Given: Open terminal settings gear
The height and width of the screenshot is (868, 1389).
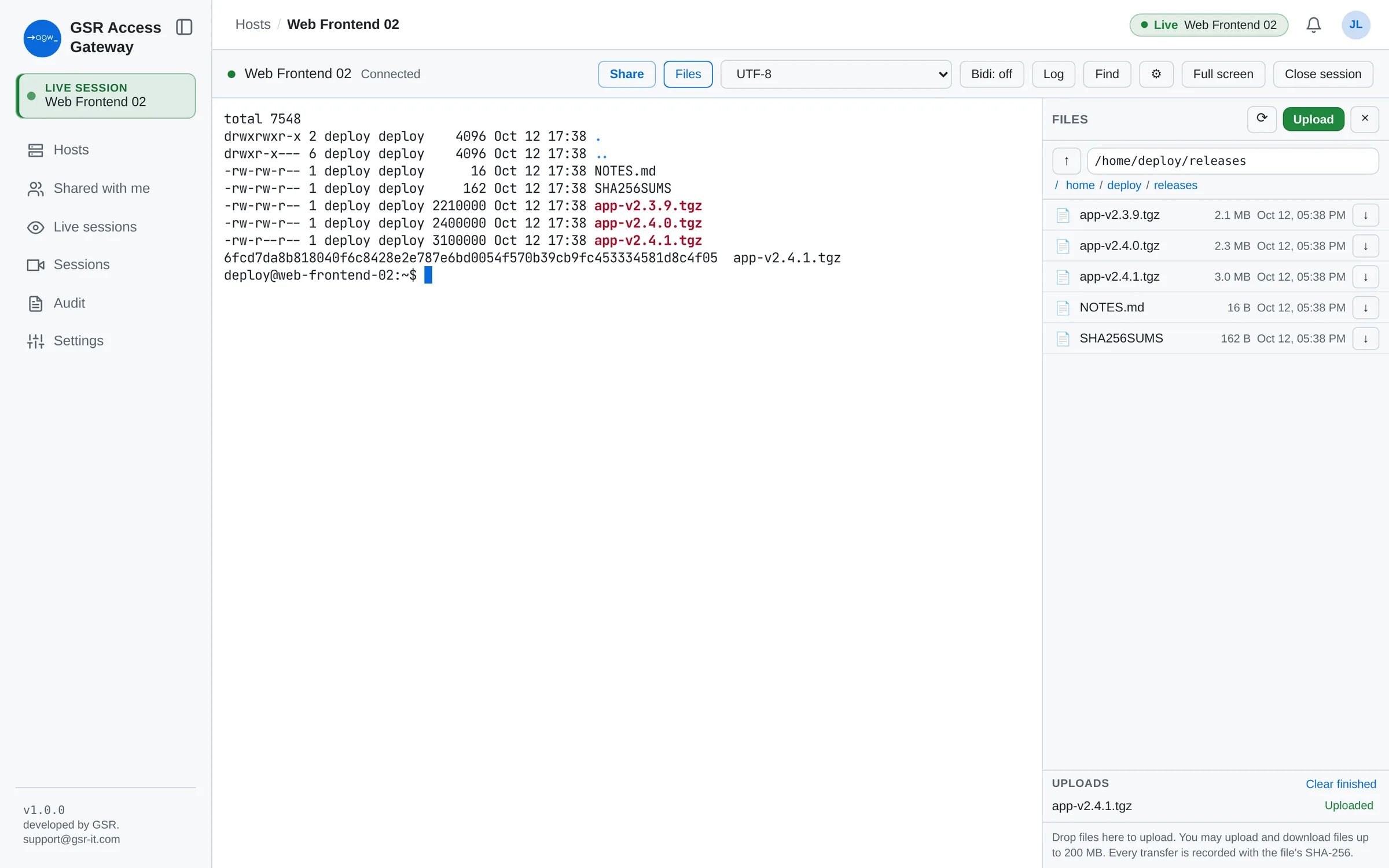Looking at the screenshot, I should [x=1156, y=74].
